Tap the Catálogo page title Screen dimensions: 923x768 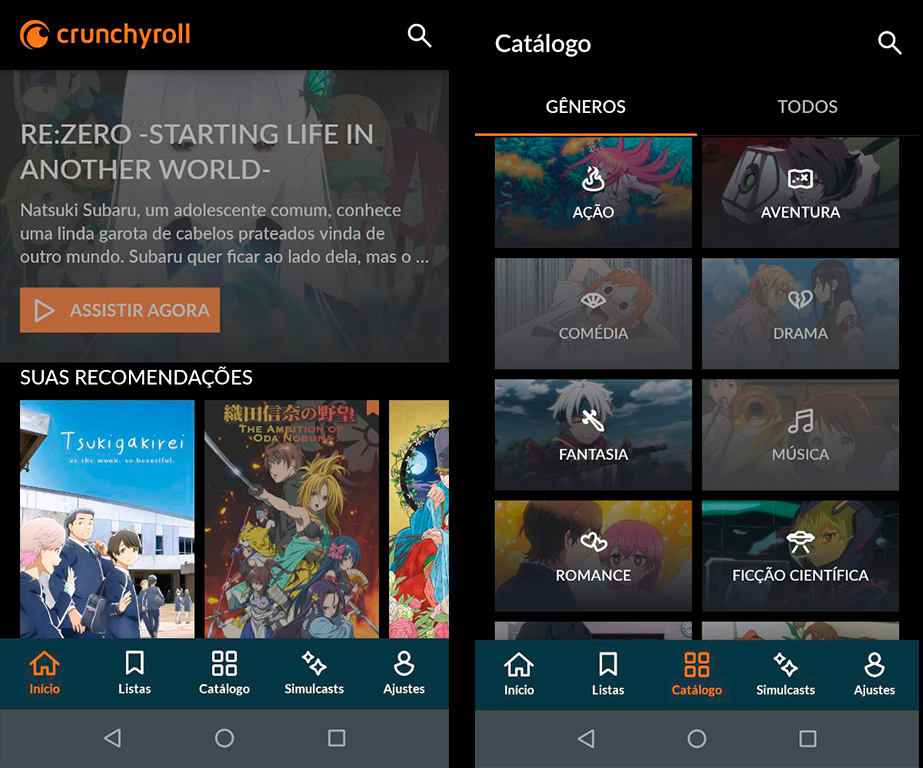(543, 44)
